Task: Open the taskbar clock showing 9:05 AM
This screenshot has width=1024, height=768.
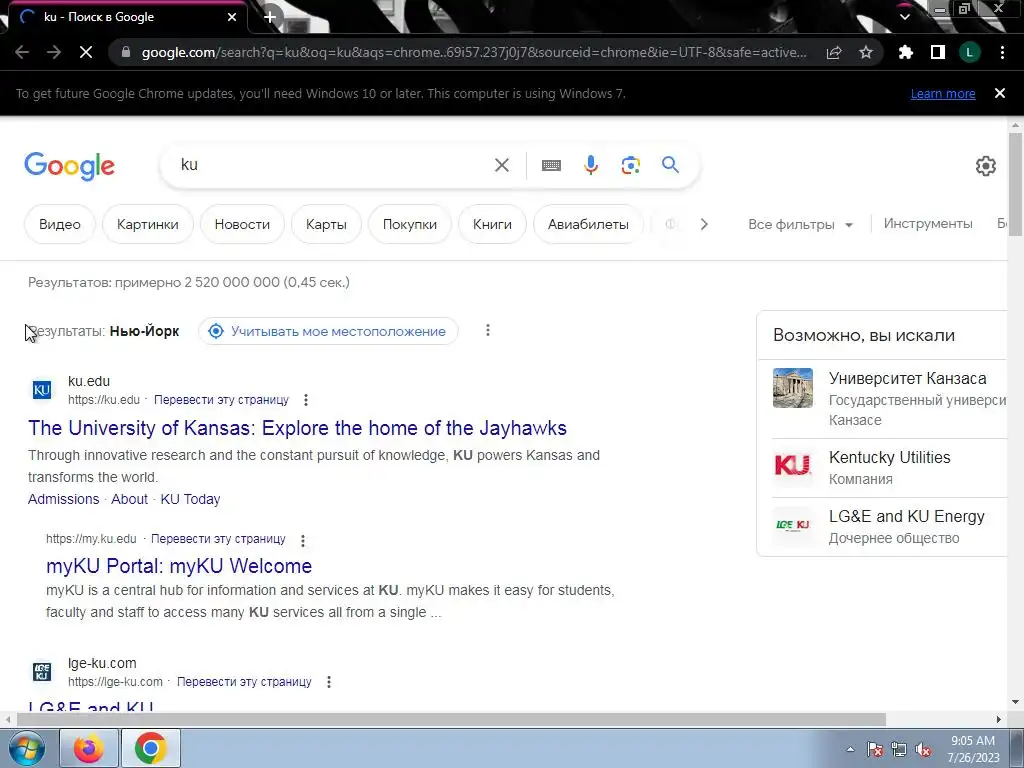Action: coord(973,749)
